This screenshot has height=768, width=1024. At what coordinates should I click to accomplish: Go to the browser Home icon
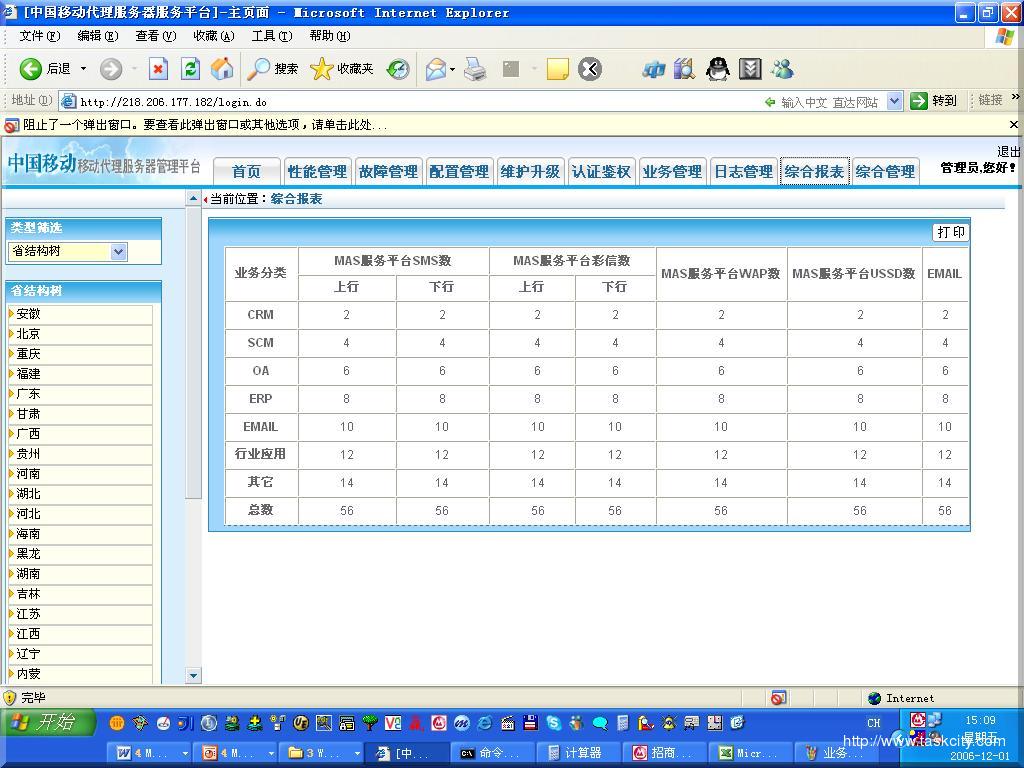click(222, 69)
